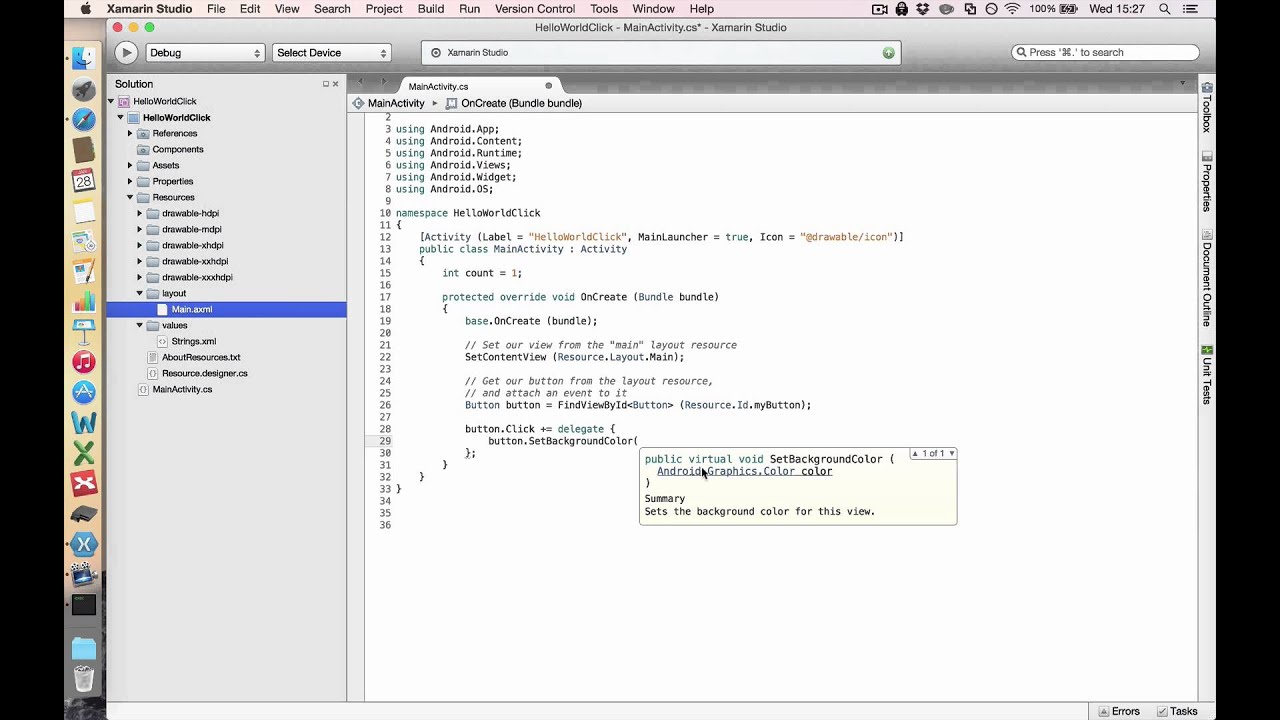
Task: Collapse the layout folder
Action: tap(140, 293)
